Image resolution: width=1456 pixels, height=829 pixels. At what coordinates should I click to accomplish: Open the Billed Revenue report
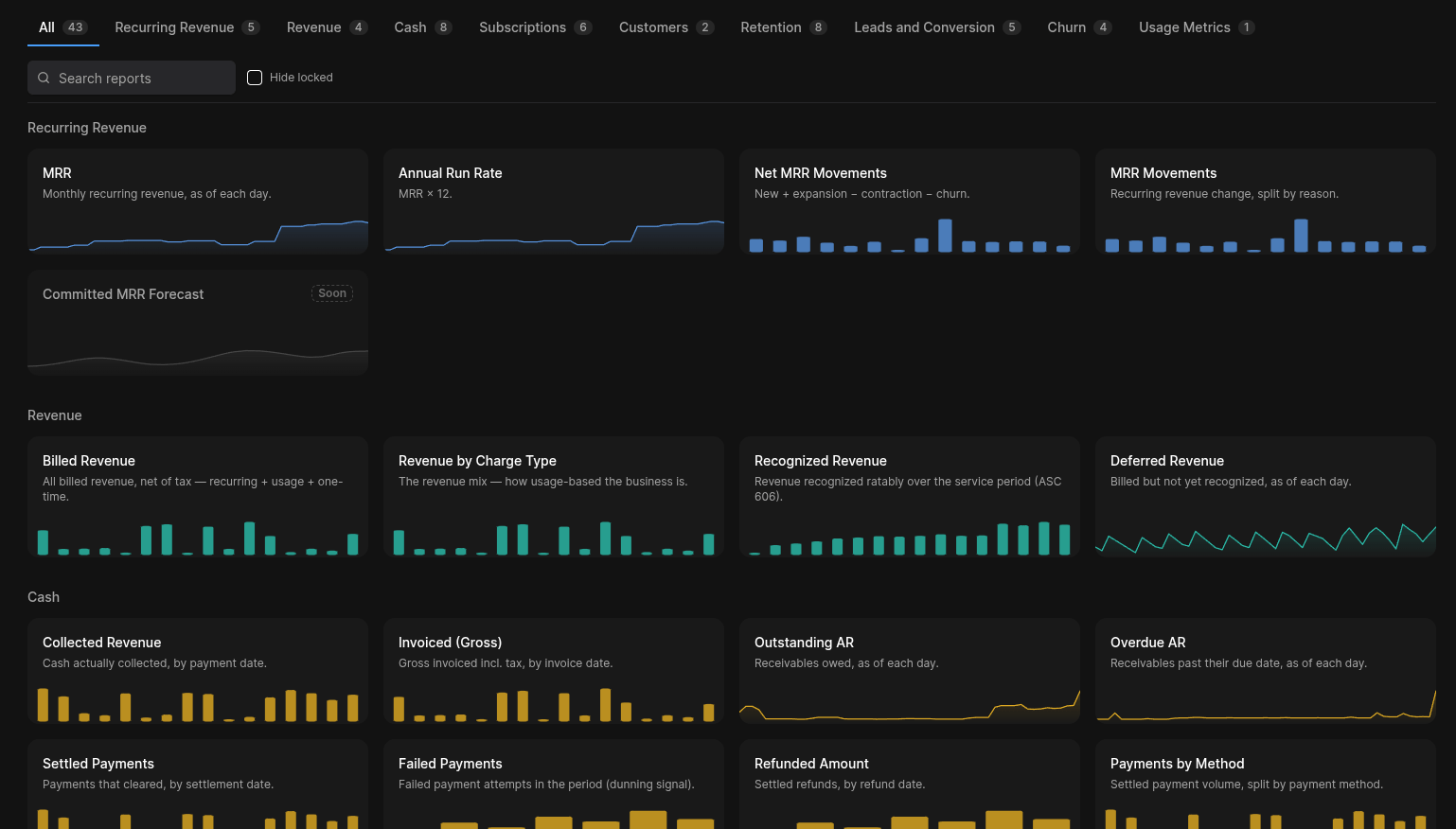[x=198, y=497]
